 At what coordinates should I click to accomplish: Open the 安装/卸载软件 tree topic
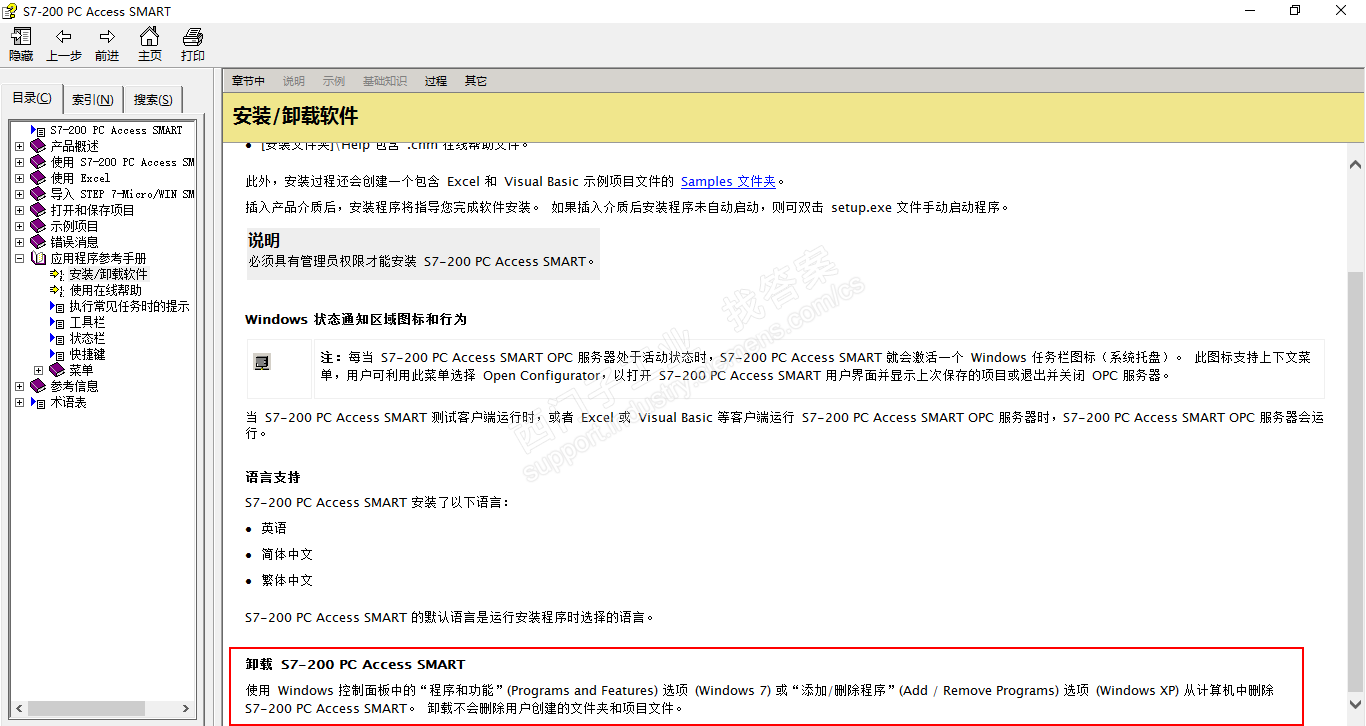108,274
